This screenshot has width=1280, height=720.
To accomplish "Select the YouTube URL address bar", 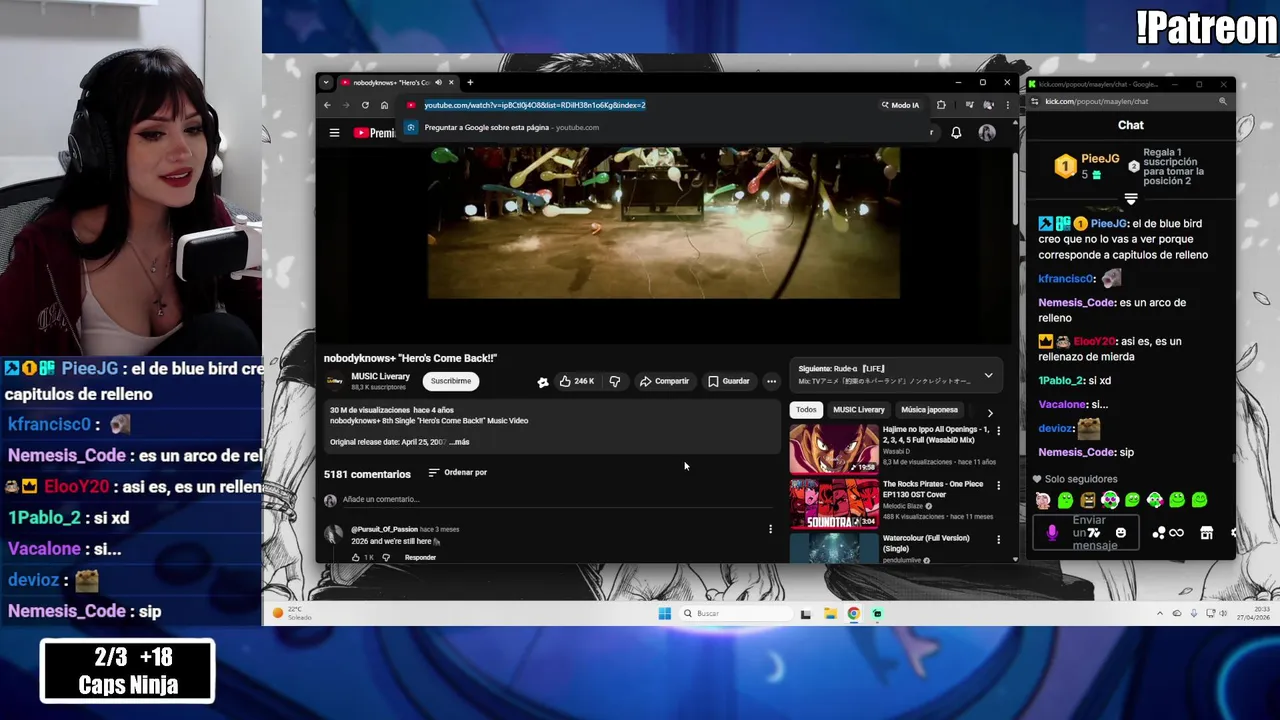I will point(535,105).
